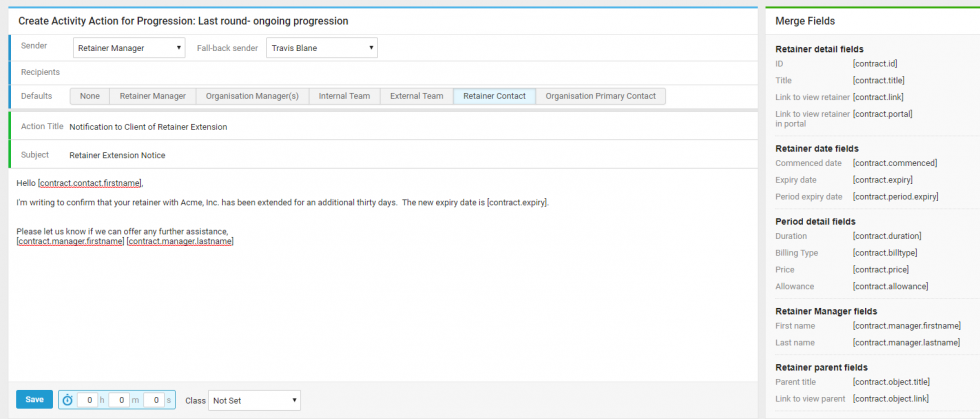Click the Action Title input field
The width and height of the screenshot is (980, 419).
pyautogui.click(x=400, y=127)
